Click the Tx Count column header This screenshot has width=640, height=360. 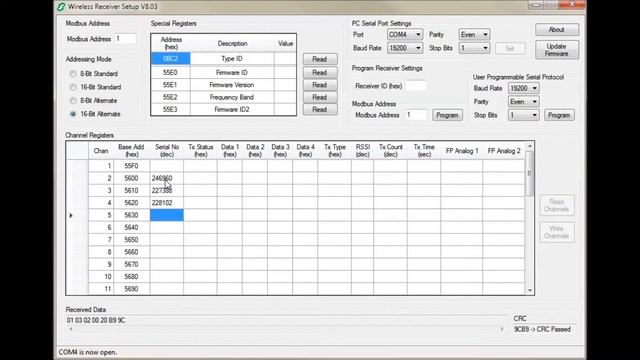391,151
